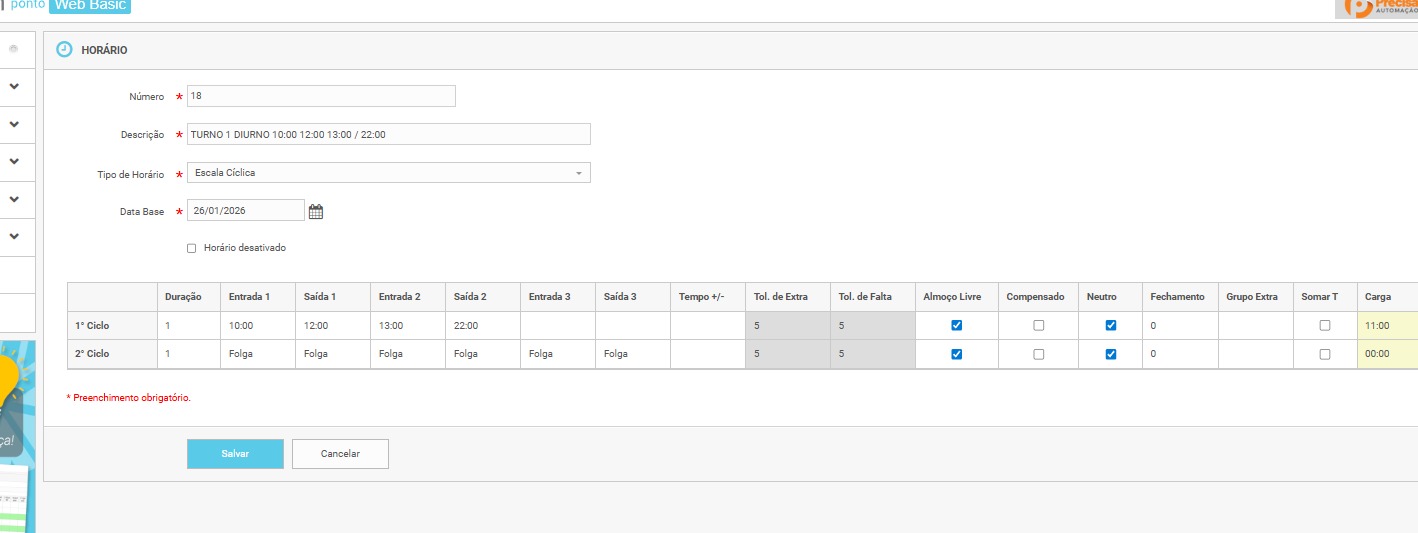Viewport: 1418px width, 533px height.
Task: Click the Cancelar button
Action: (340, 454)
